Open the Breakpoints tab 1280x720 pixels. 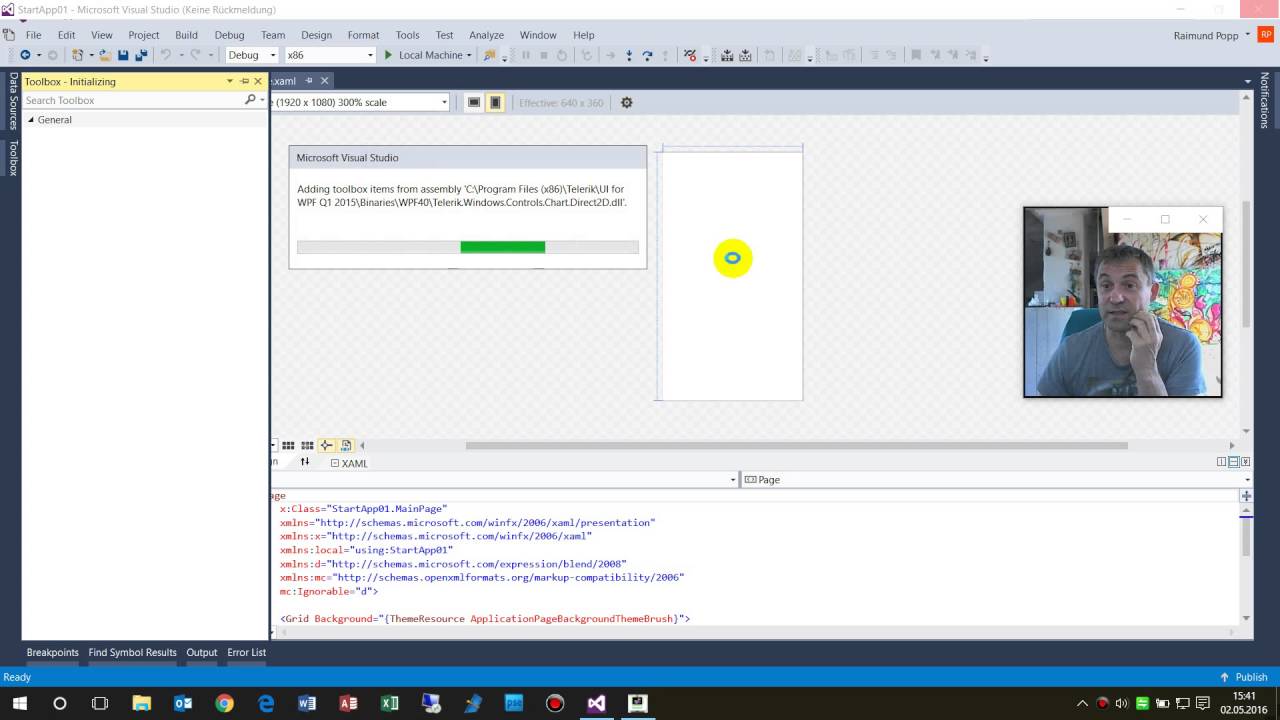(x=52, y=652)
